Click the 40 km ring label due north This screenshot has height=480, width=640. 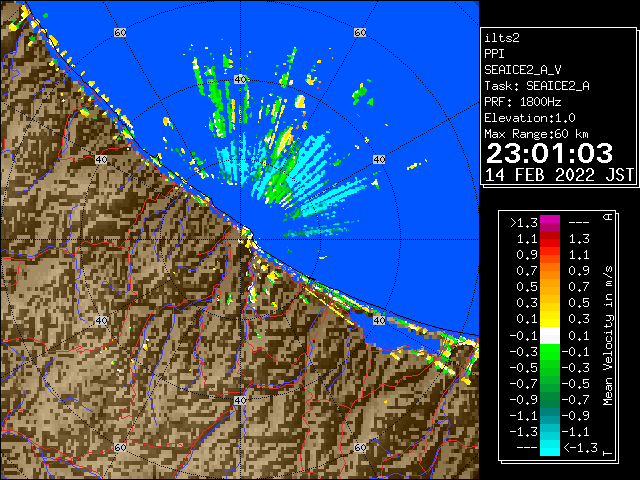coord(240,79)
